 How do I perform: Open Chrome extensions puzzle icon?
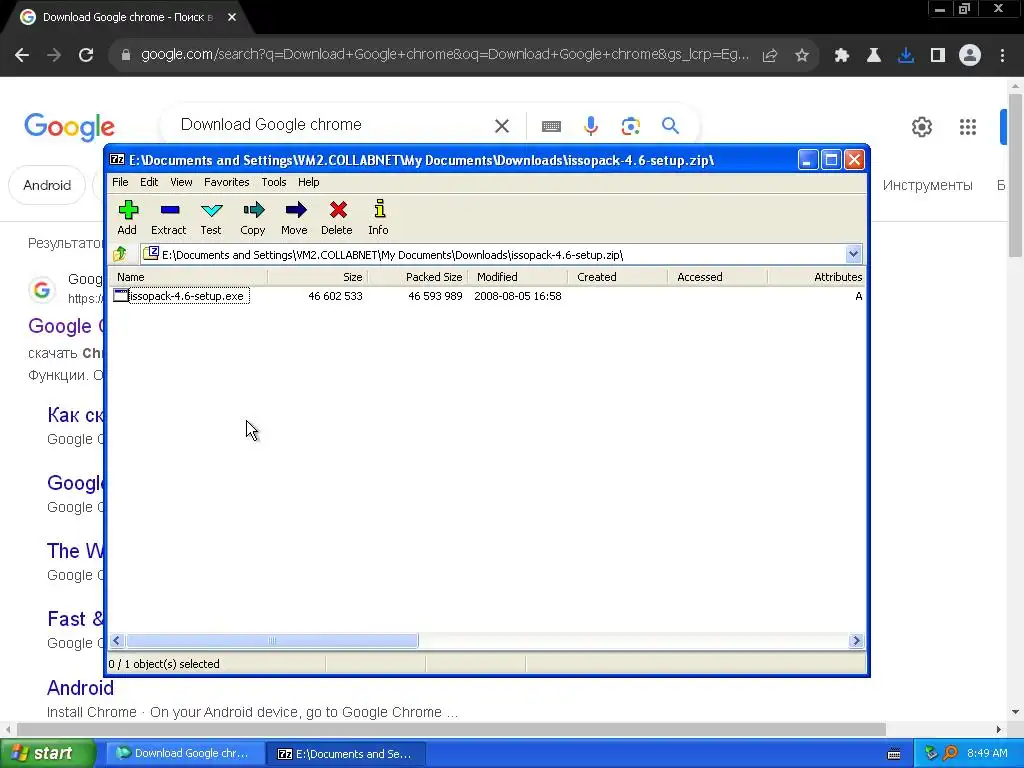[842, 56]
